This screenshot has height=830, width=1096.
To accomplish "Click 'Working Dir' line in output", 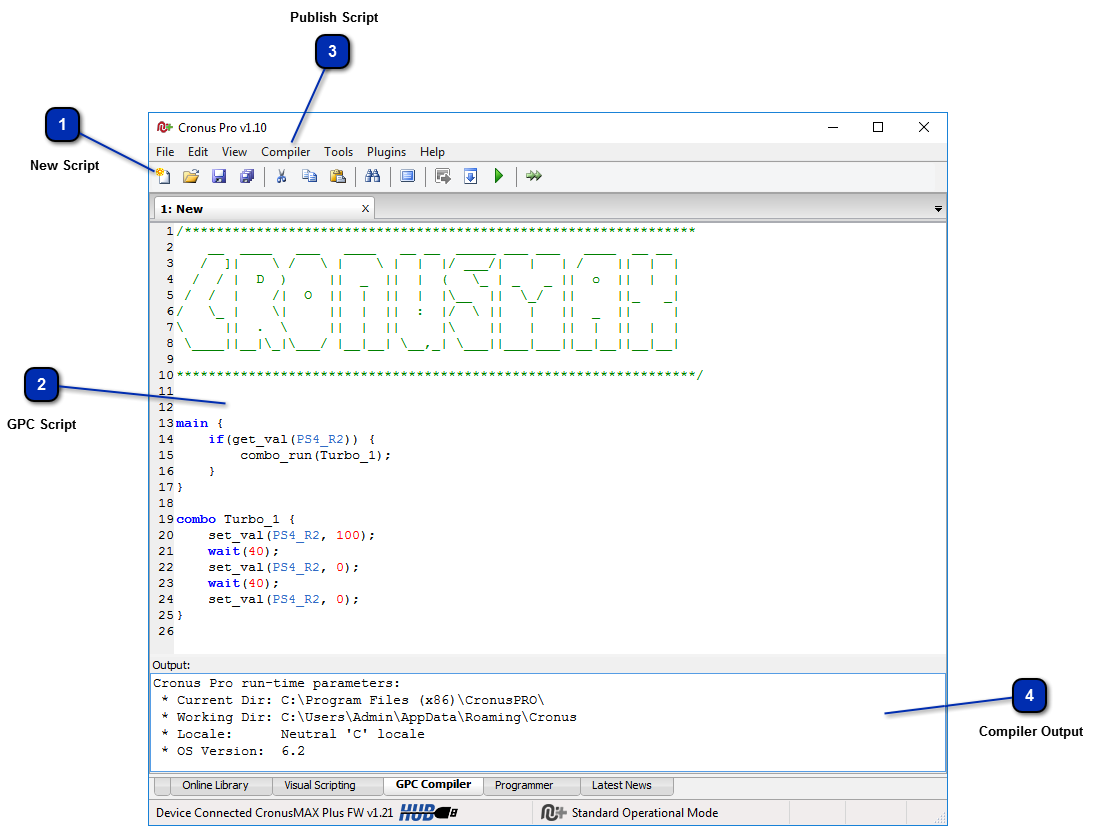I will coord(369,717).
